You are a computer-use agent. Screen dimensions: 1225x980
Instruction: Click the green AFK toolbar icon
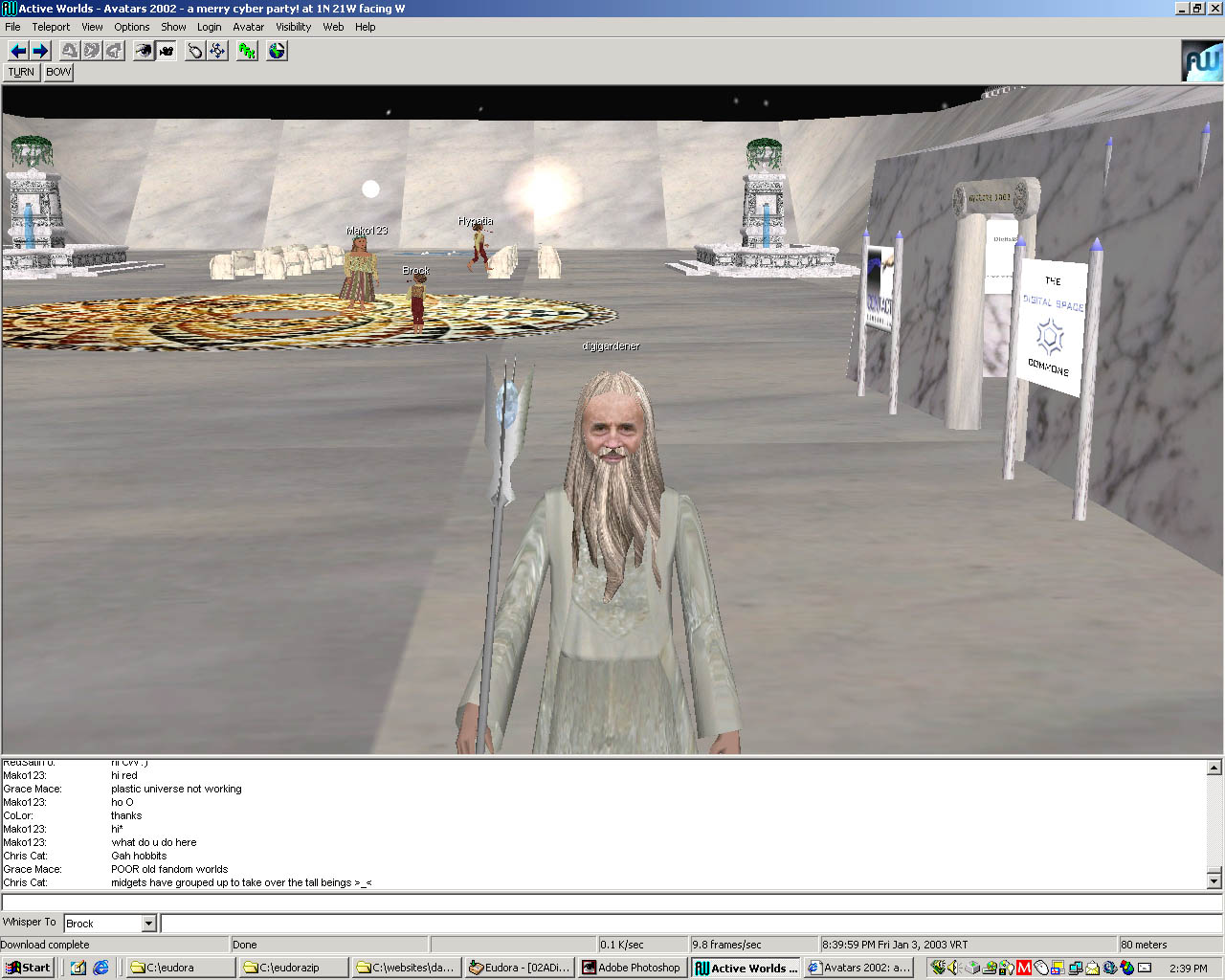(248, 51)
